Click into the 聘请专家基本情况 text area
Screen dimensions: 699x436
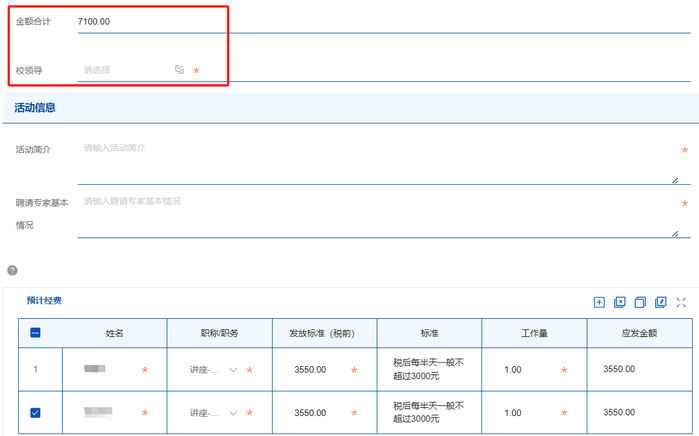click(375, 214)
